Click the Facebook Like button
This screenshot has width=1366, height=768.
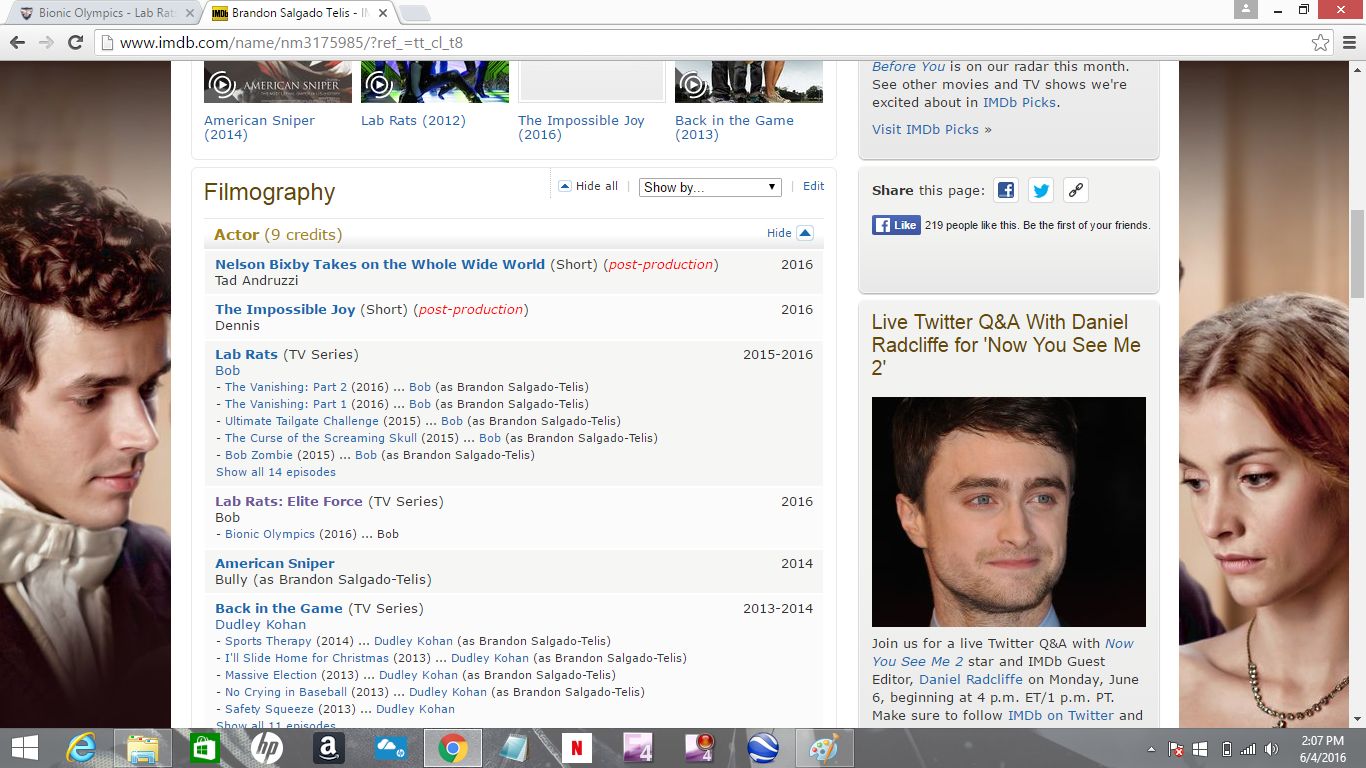896,226
